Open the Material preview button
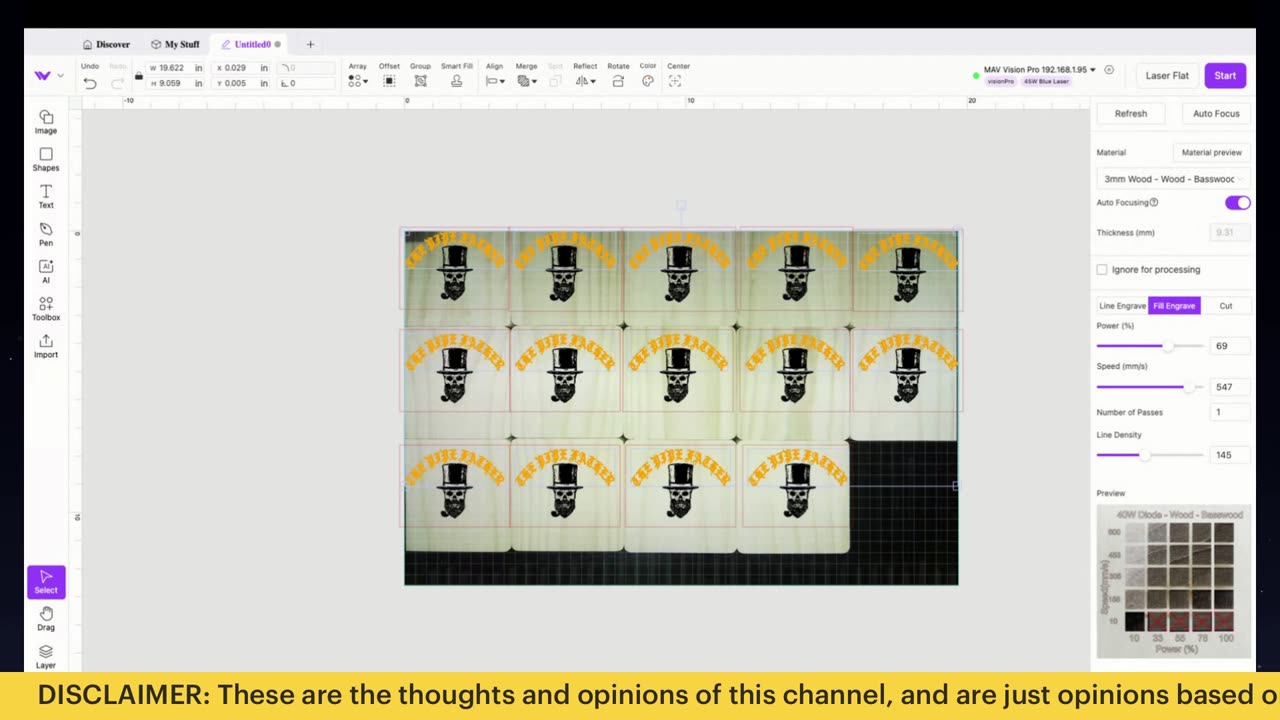The height and width of the screenshot is (720, 1280). pyautogui.click(x=1211, y=153)
